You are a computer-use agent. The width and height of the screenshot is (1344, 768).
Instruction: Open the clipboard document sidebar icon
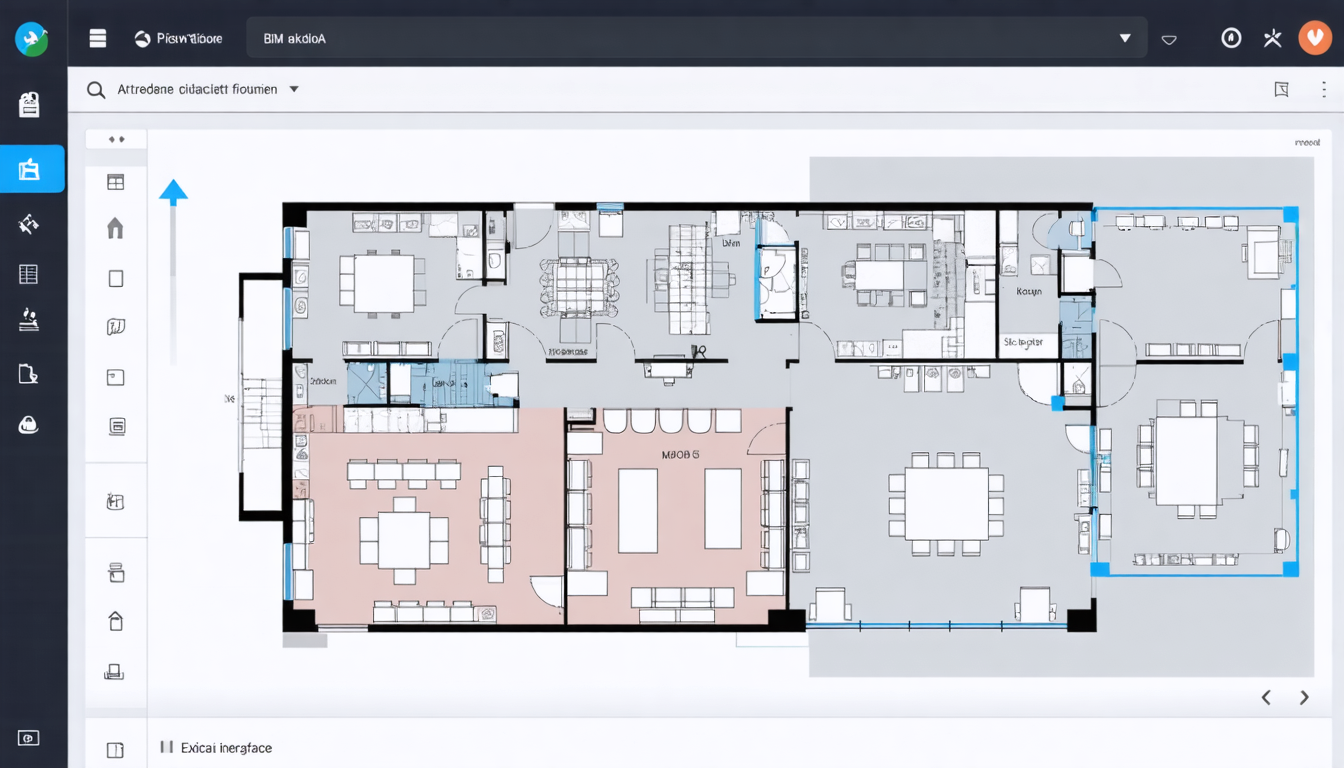point(29,105)
